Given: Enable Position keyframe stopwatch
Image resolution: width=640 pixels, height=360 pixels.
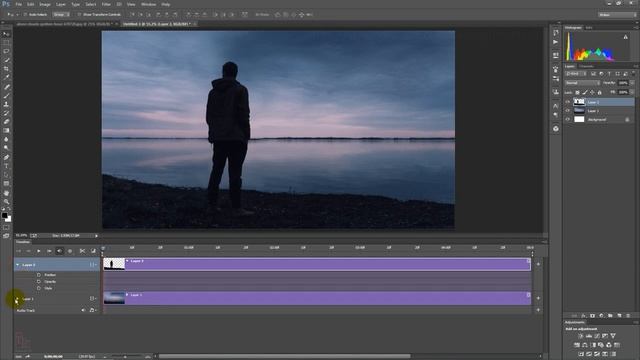Looking at the screenshot, I should (39, 275).
